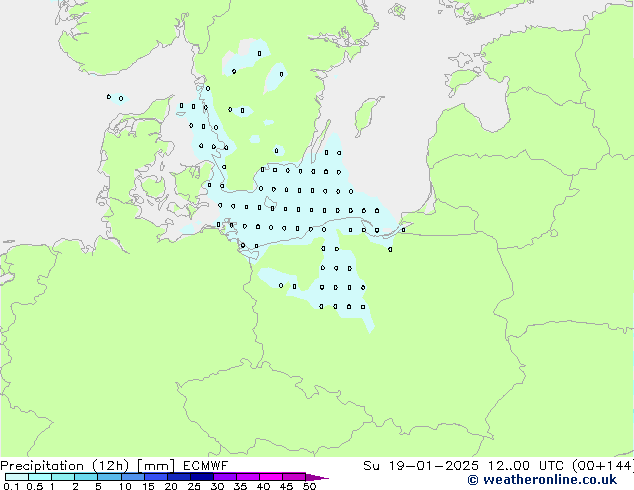Select the 5–10 mm legend color swatch

pos(109,477)
